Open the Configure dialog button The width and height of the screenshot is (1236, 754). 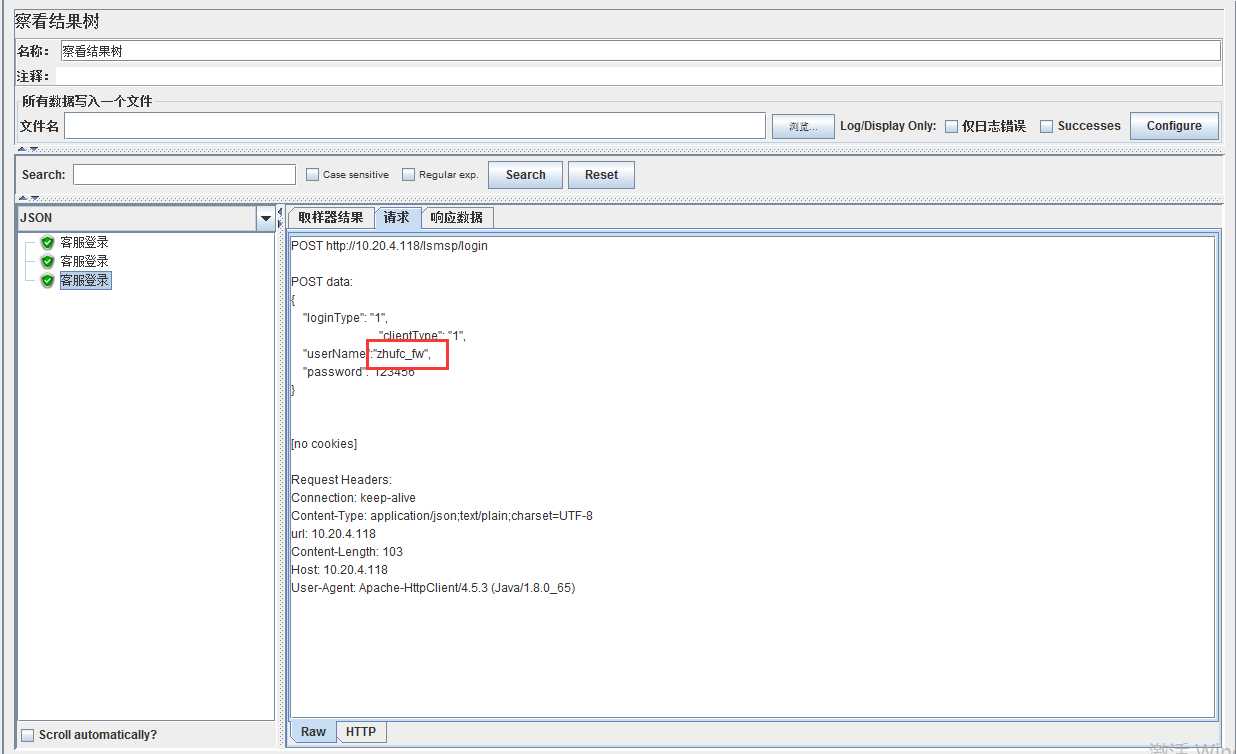click(1174, 126)
